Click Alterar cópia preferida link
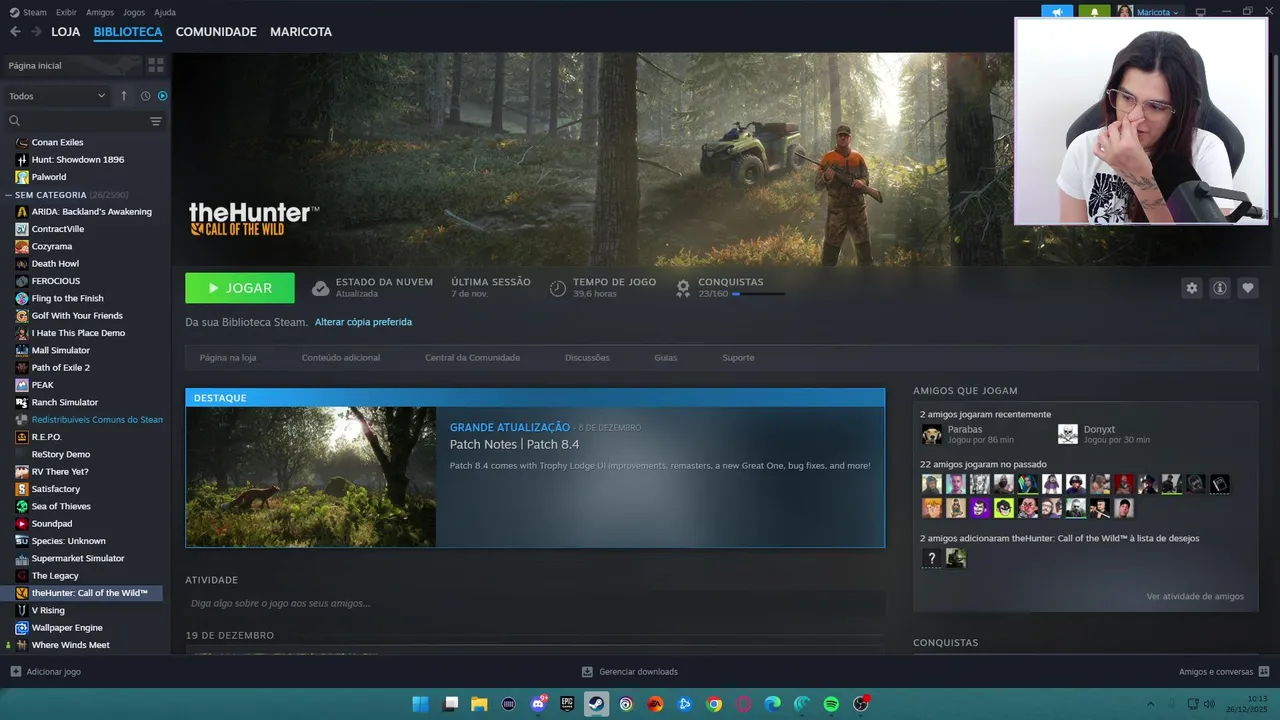The width and height of the screenshot is (1280, 720). [363, 322]
